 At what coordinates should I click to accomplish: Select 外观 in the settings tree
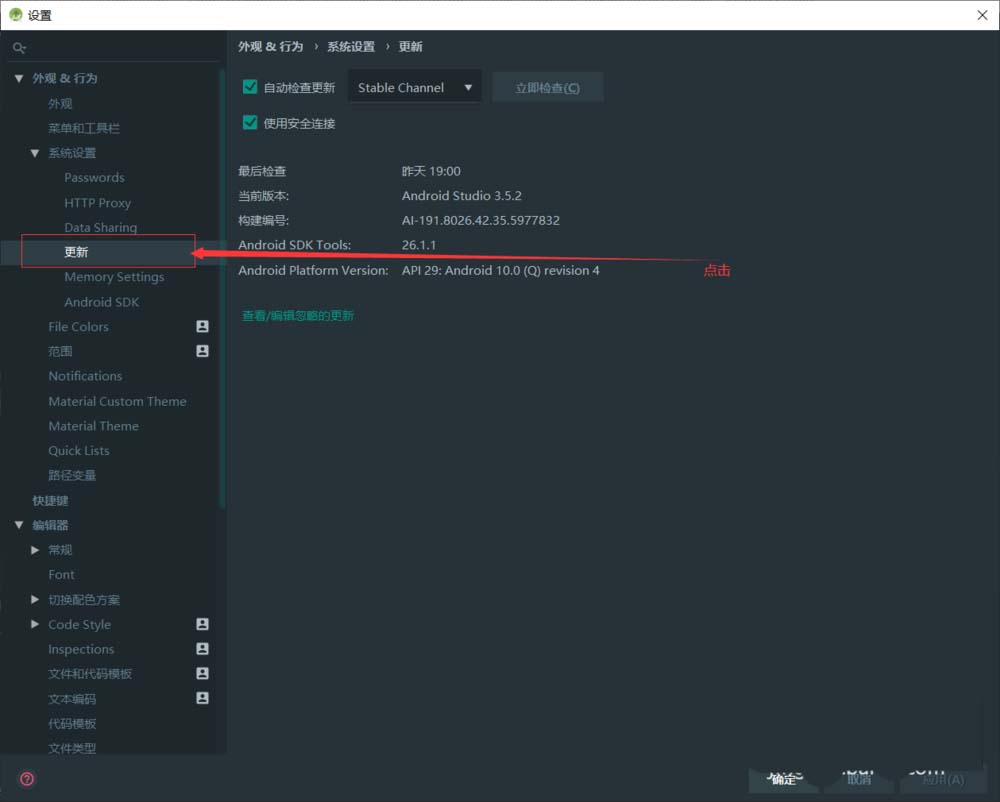coord(60,103)
